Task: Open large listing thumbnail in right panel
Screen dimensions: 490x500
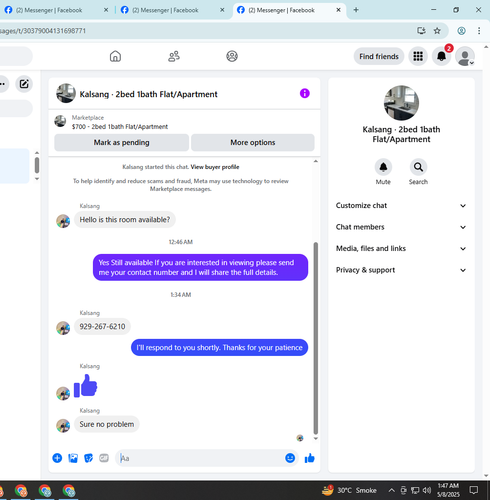Action: pyautogui.click(x=401, y=103)
